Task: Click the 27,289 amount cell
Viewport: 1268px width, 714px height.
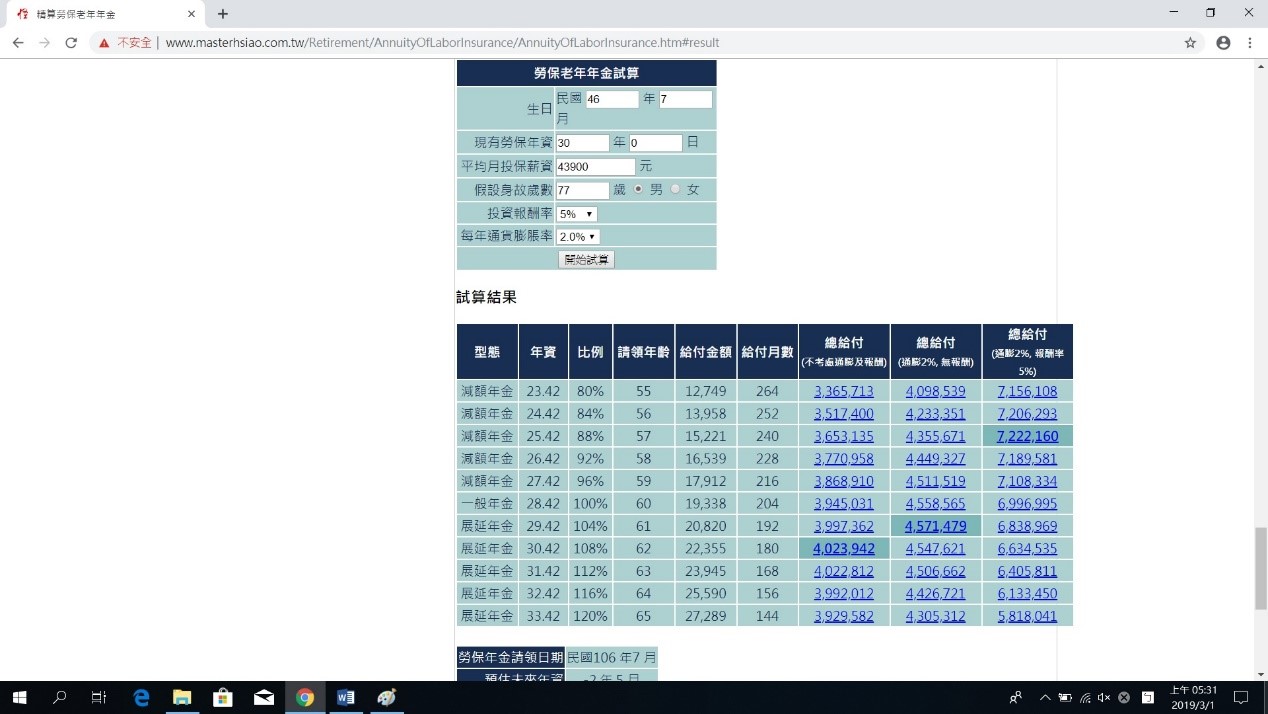Action: tap(706, 616)
